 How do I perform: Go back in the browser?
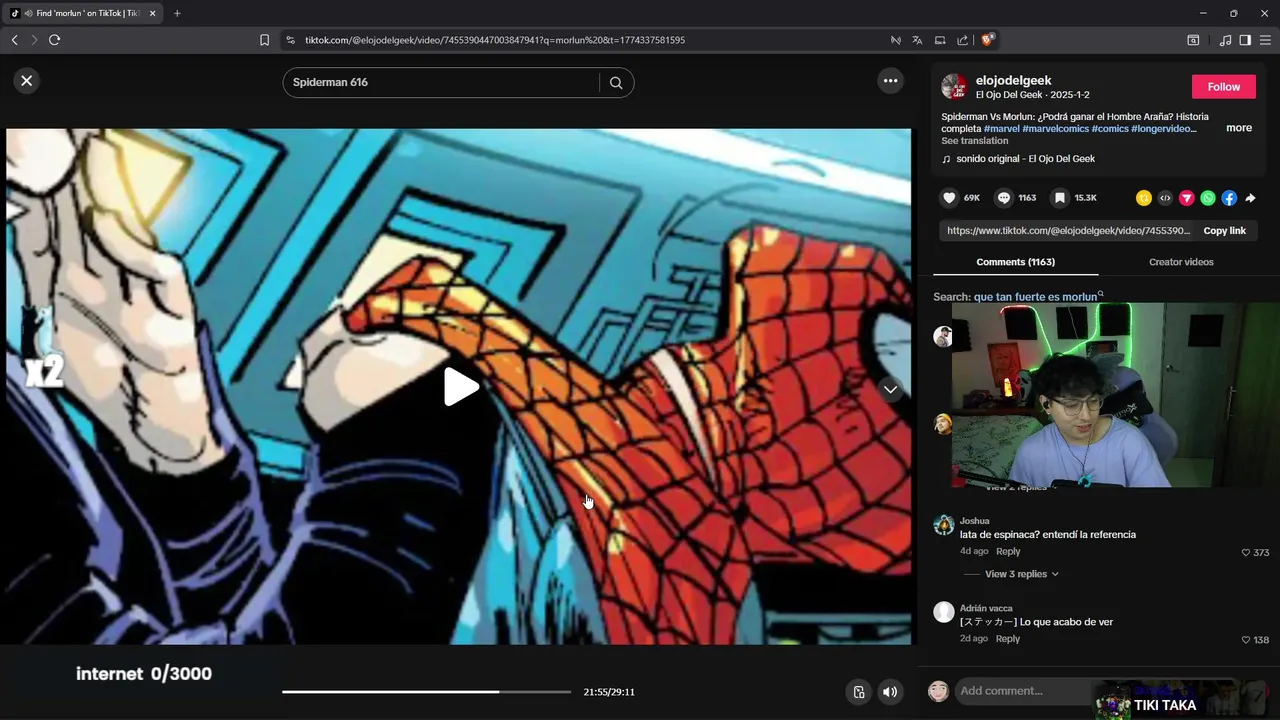tap(14, 40)
